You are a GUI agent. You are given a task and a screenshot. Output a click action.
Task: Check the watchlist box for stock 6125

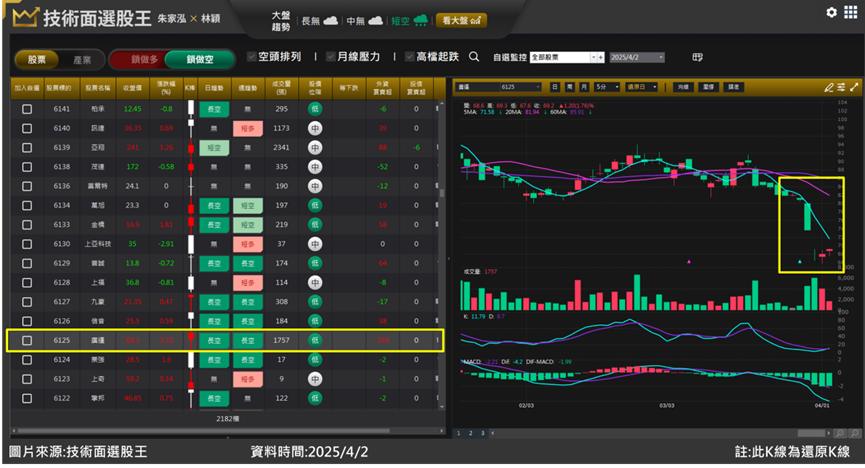pyautogui.click(x=26, y=341)
